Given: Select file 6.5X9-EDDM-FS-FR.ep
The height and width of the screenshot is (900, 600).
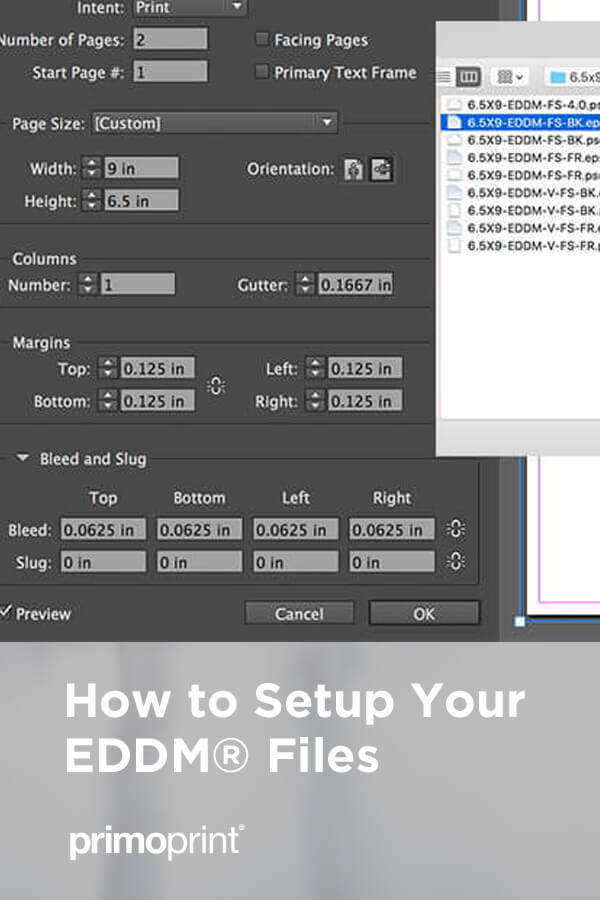Looking at the screenshot, I should (x=521, y=157).
